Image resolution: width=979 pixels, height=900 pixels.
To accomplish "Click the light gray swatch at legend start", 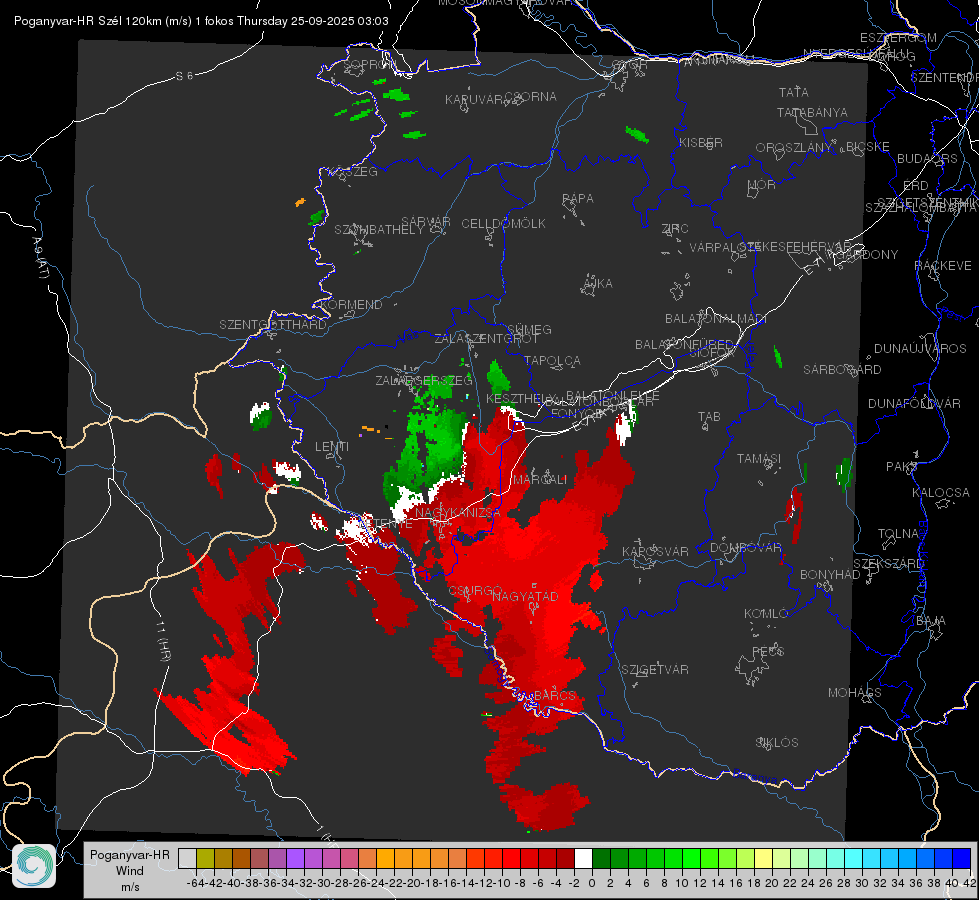I will pyautogui.click(x=187, y=858).
